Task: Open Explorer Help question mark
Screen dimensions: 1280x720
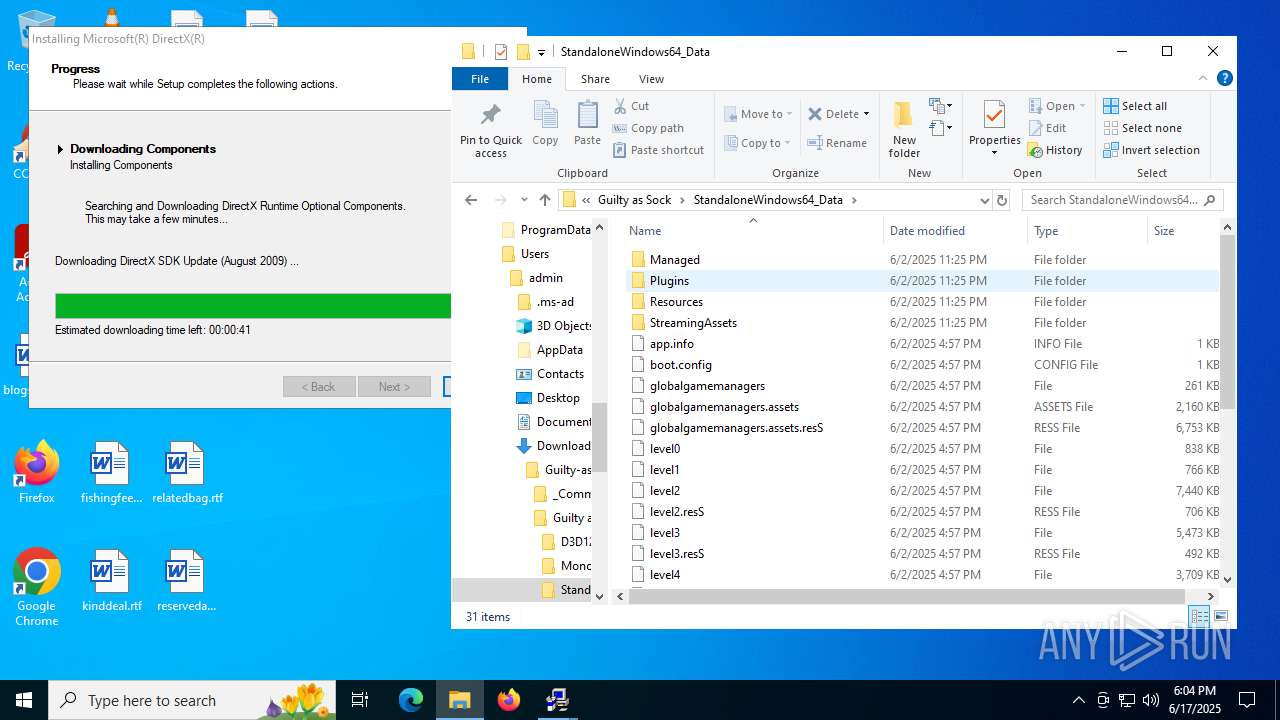Action: 1224,78
